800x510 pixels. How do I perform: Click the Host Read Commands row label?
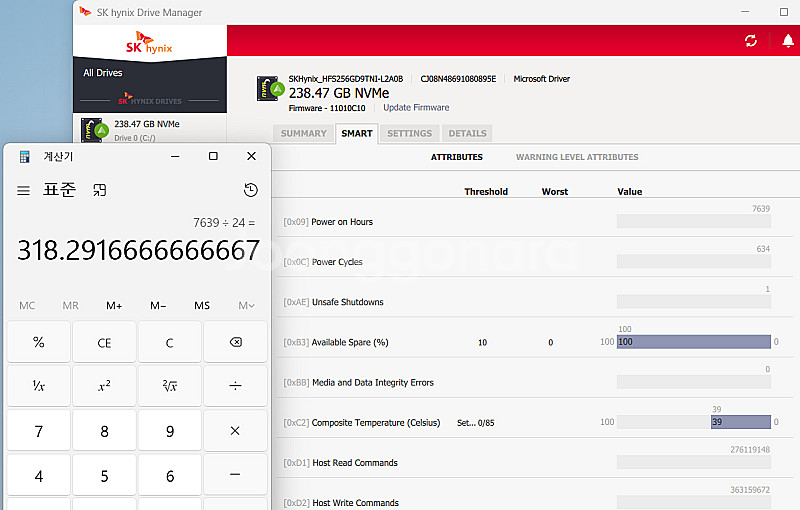click(355, 463)
